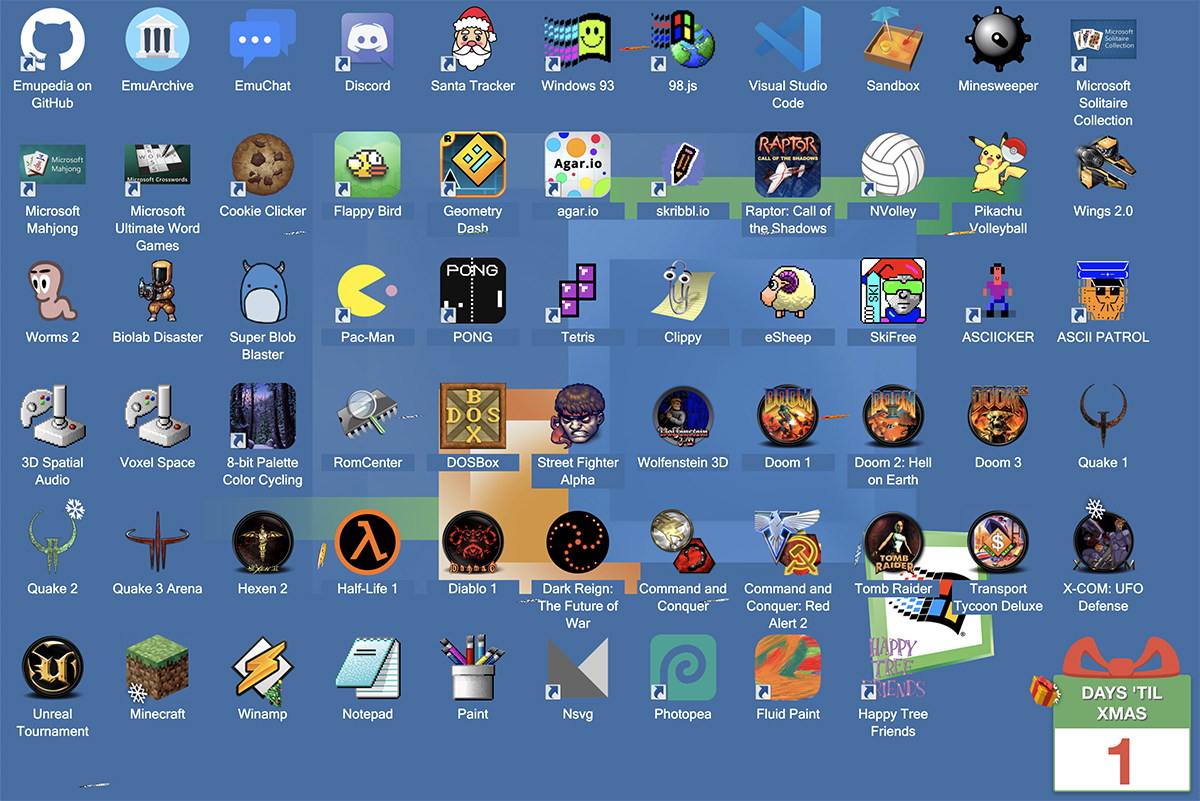Image resolution: width=1200 pixels, height=801 pixels.
Task: Launch Winamp
Action: pos(262,668)
